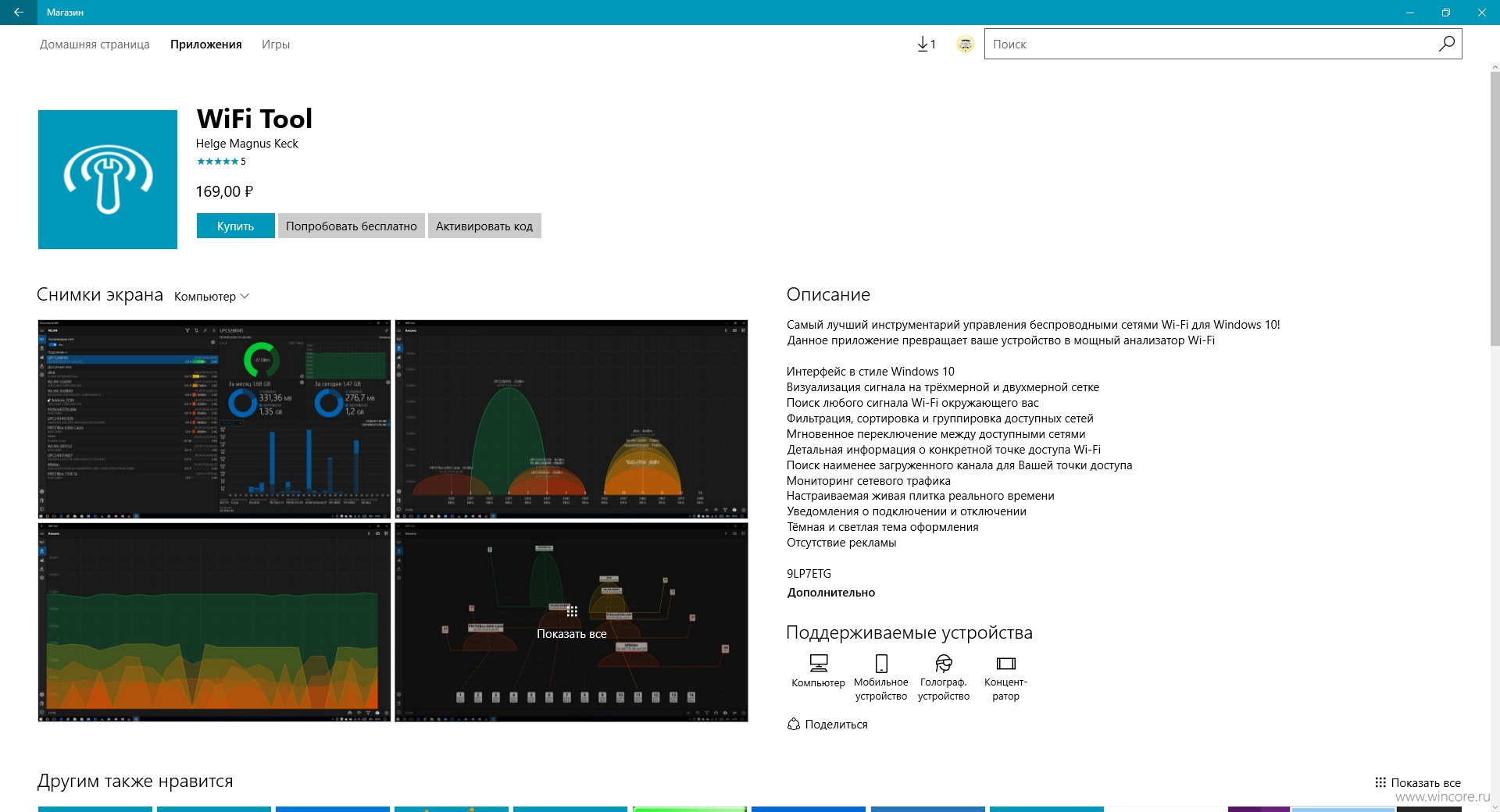Open the user account avatar

(x=966, y=45)
